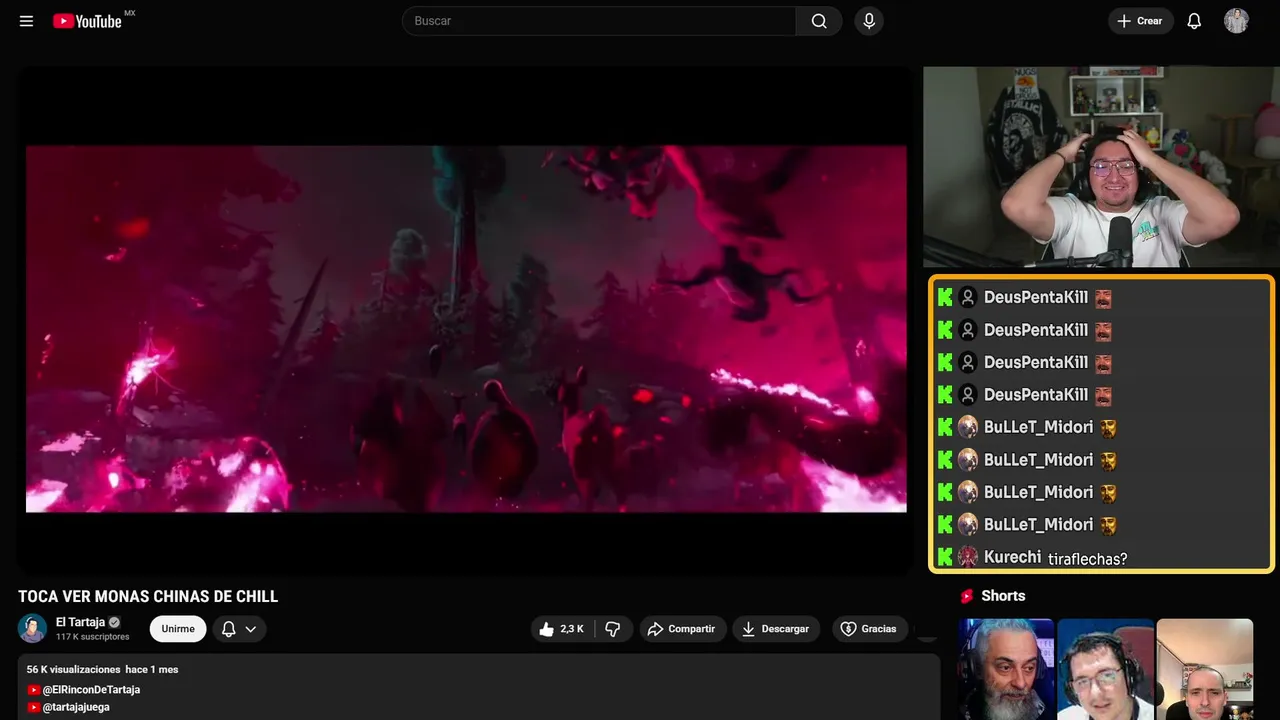Join the channel with Unirme
This screenshot has height=720, width=1280.
click(178, 629)
